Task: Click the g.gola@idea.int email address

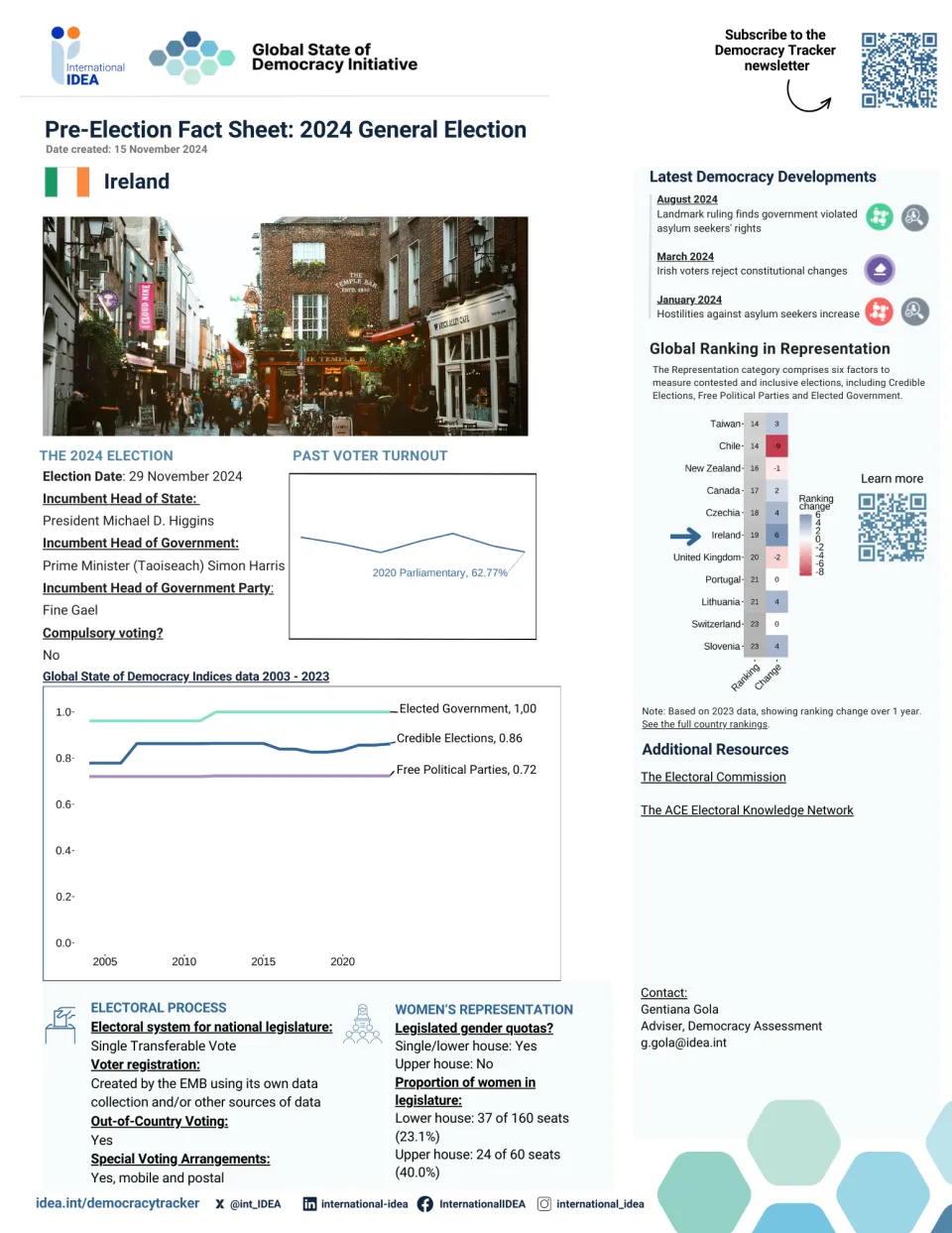Action: pyautogui.click(x=683, y=1044)
